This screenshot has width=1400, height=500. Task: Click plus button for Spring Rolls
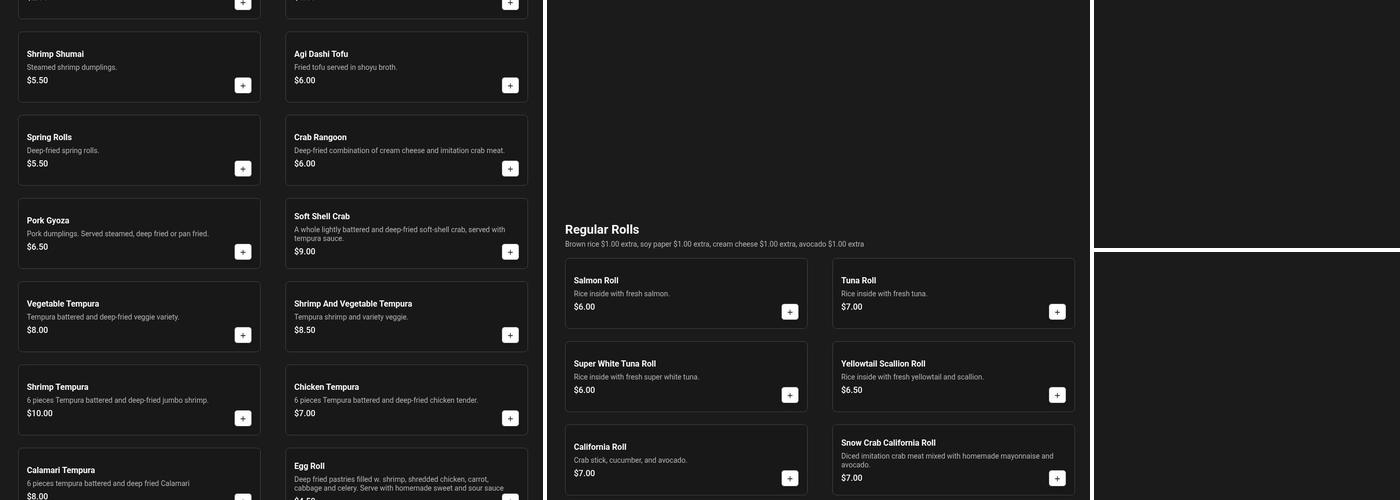(x=243, y=168)
